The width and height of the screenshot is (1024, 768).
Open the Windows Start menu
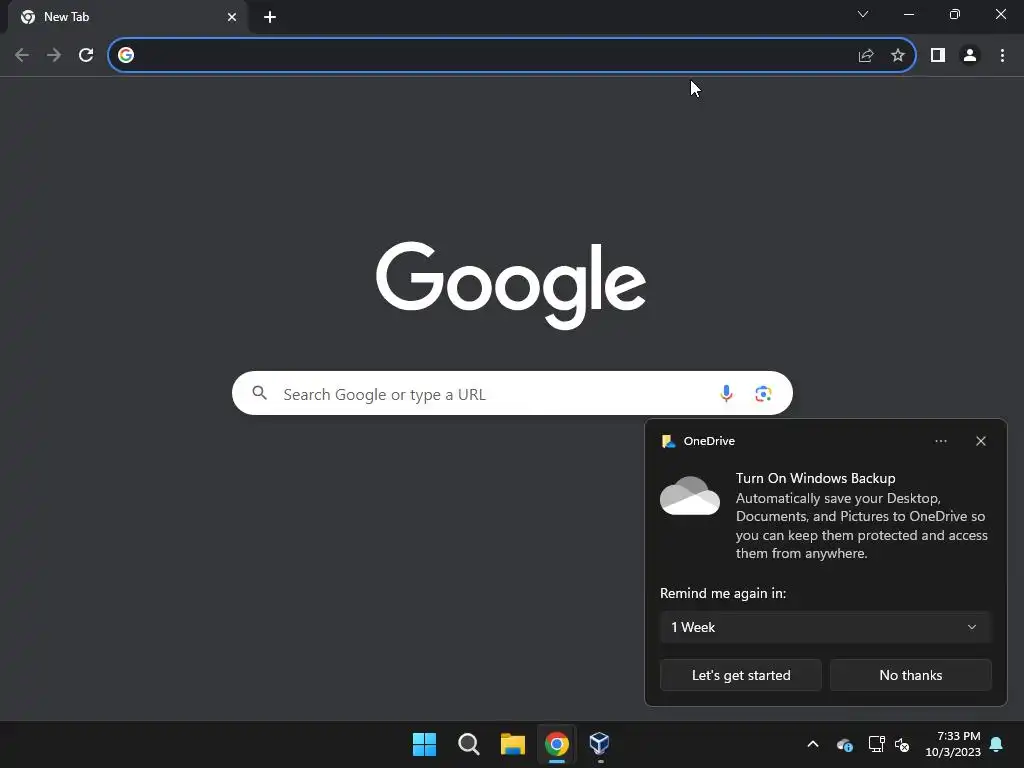pyautogui.click(x=424, y=744)
